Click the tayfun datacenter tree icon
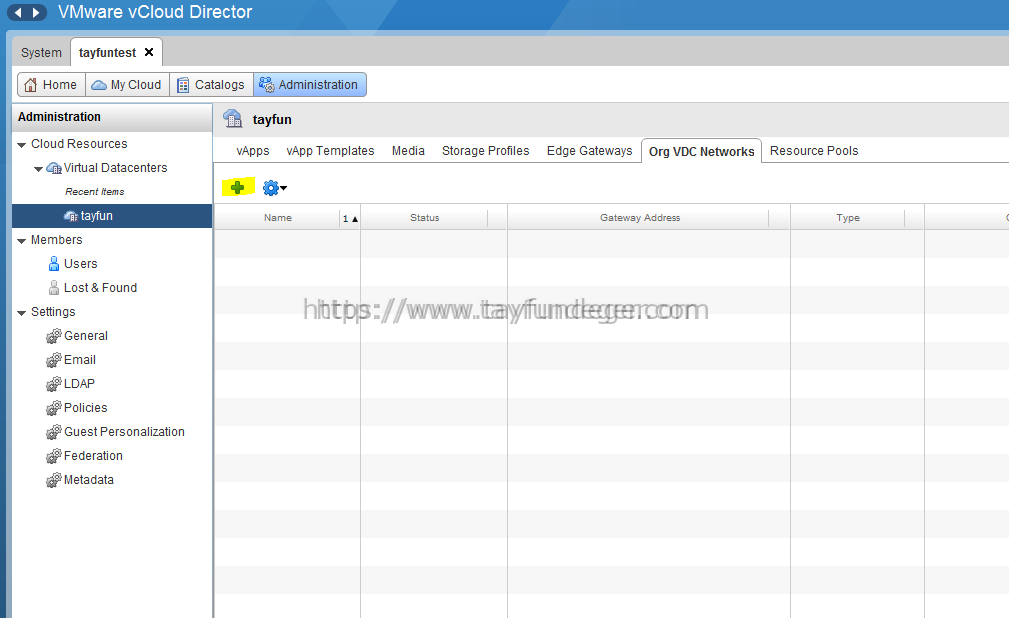 point(71,216)
